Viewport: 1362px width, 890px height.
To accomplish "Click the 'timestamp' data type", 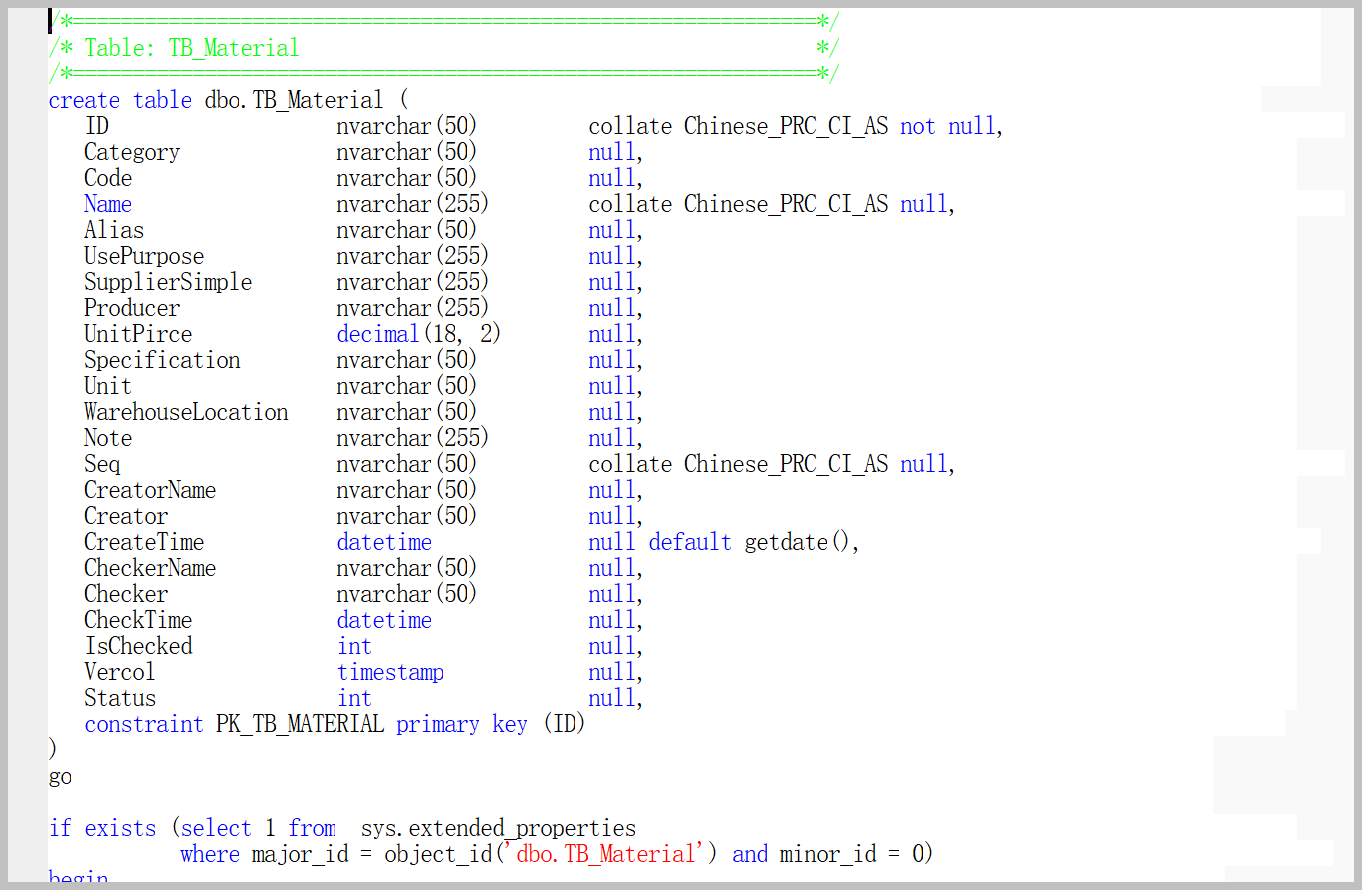I will coord(390,672).
